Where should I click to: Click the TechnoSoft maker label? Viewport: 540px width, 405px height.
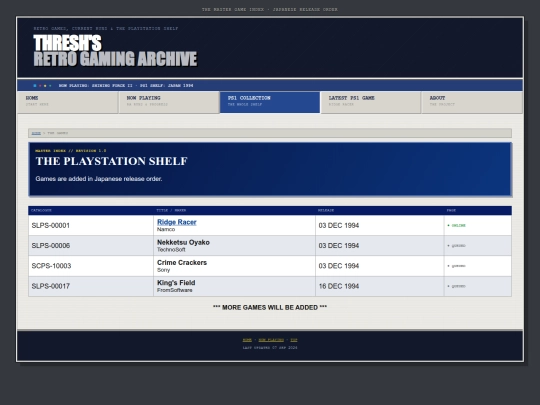171,250
